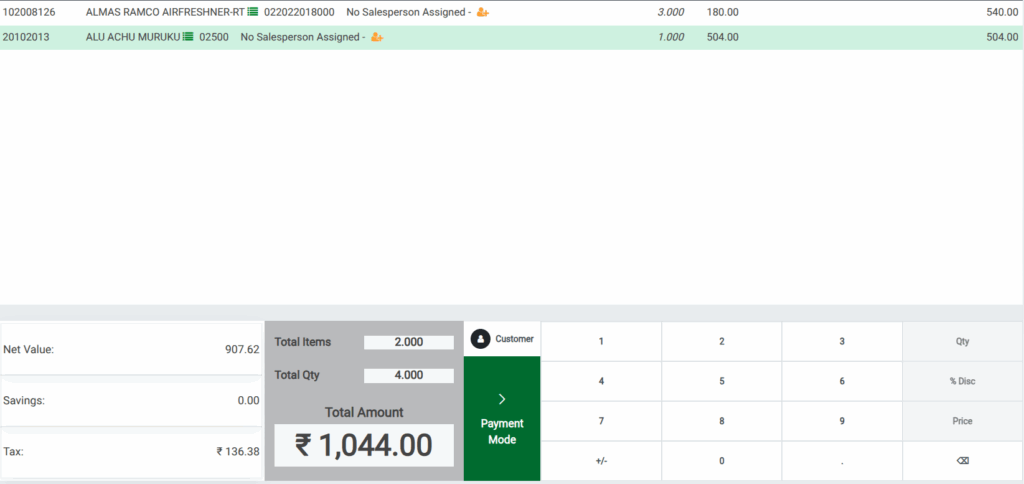
Task: Click line total 504.00 on ALU ACHU MURUKU row
Action: pos(1002,37)
